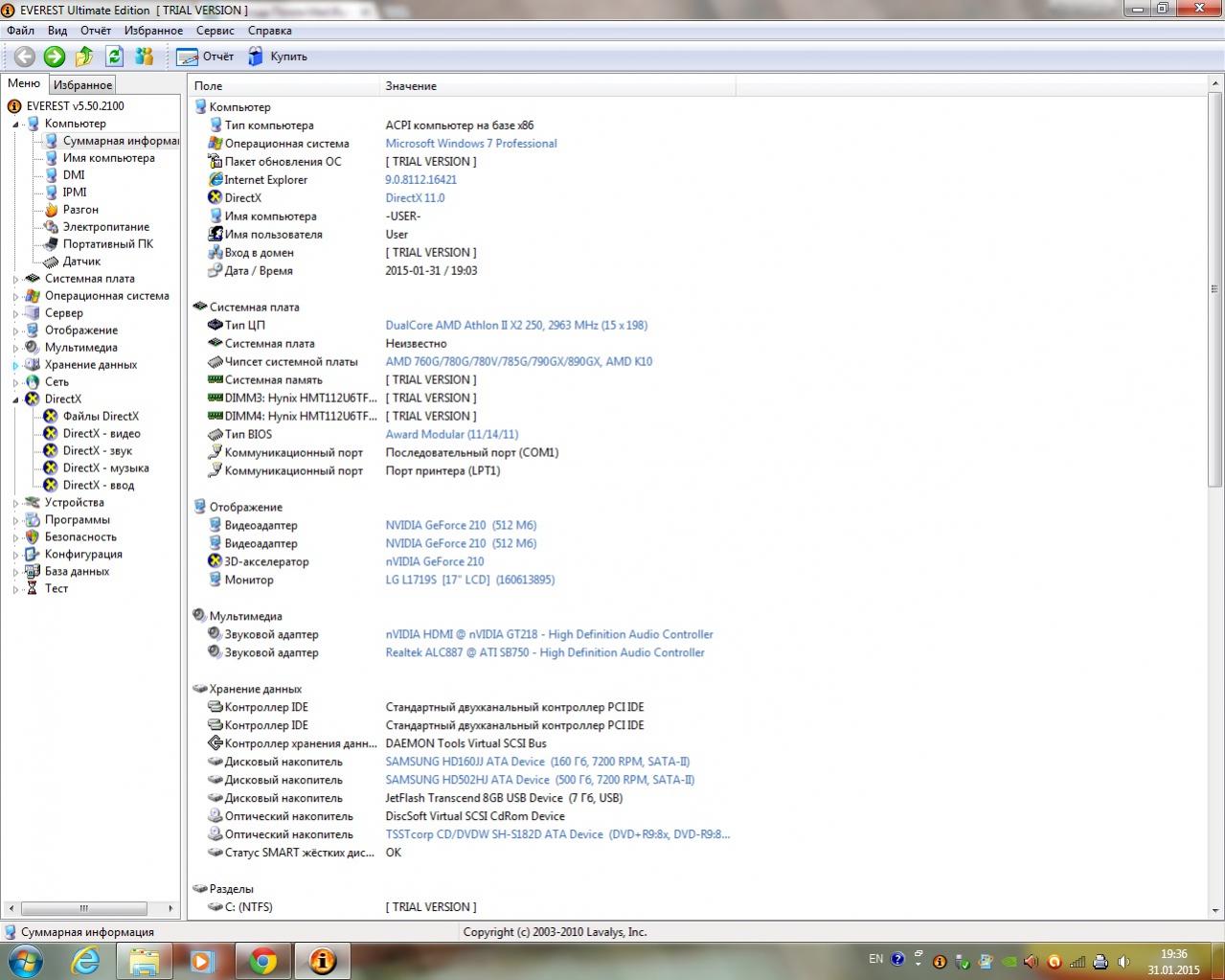Select the Программы tree node
The image size is (1225, 980).
[77, 520]
